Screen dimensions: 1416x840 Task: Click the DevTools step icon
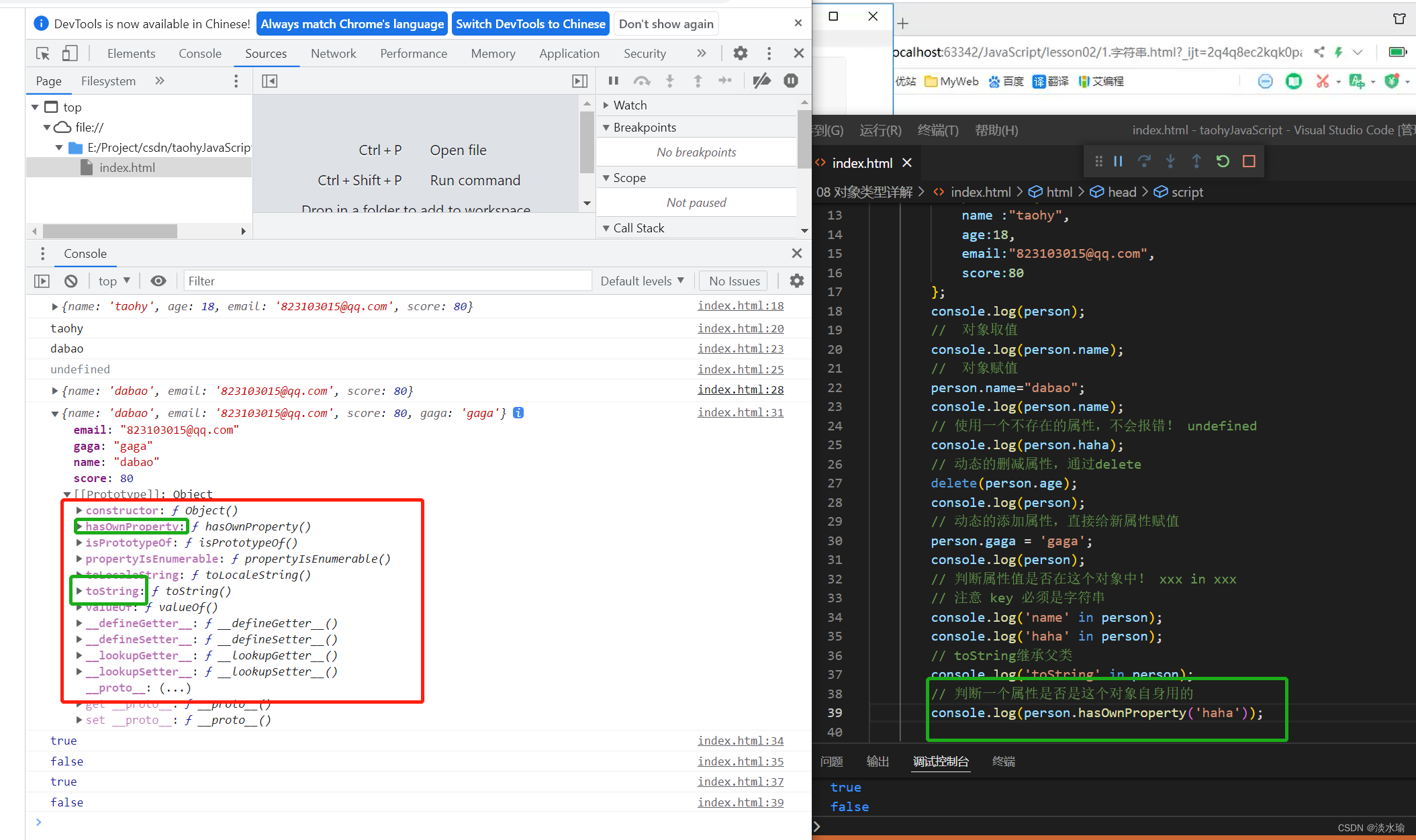click(x=725, y=81)
